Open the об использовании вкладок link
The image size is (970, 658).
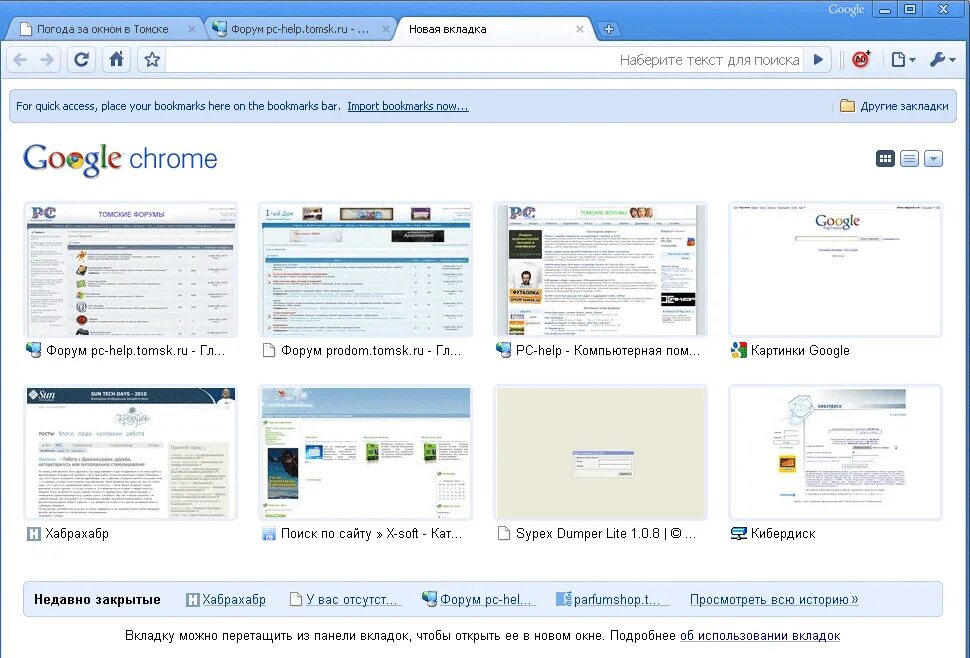760,636
